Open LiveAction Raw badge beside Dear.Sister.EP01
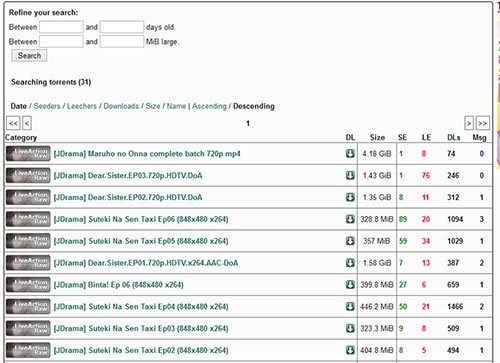Image resolution: width=500 pixels, height=363 pixels. click(28, 263)
